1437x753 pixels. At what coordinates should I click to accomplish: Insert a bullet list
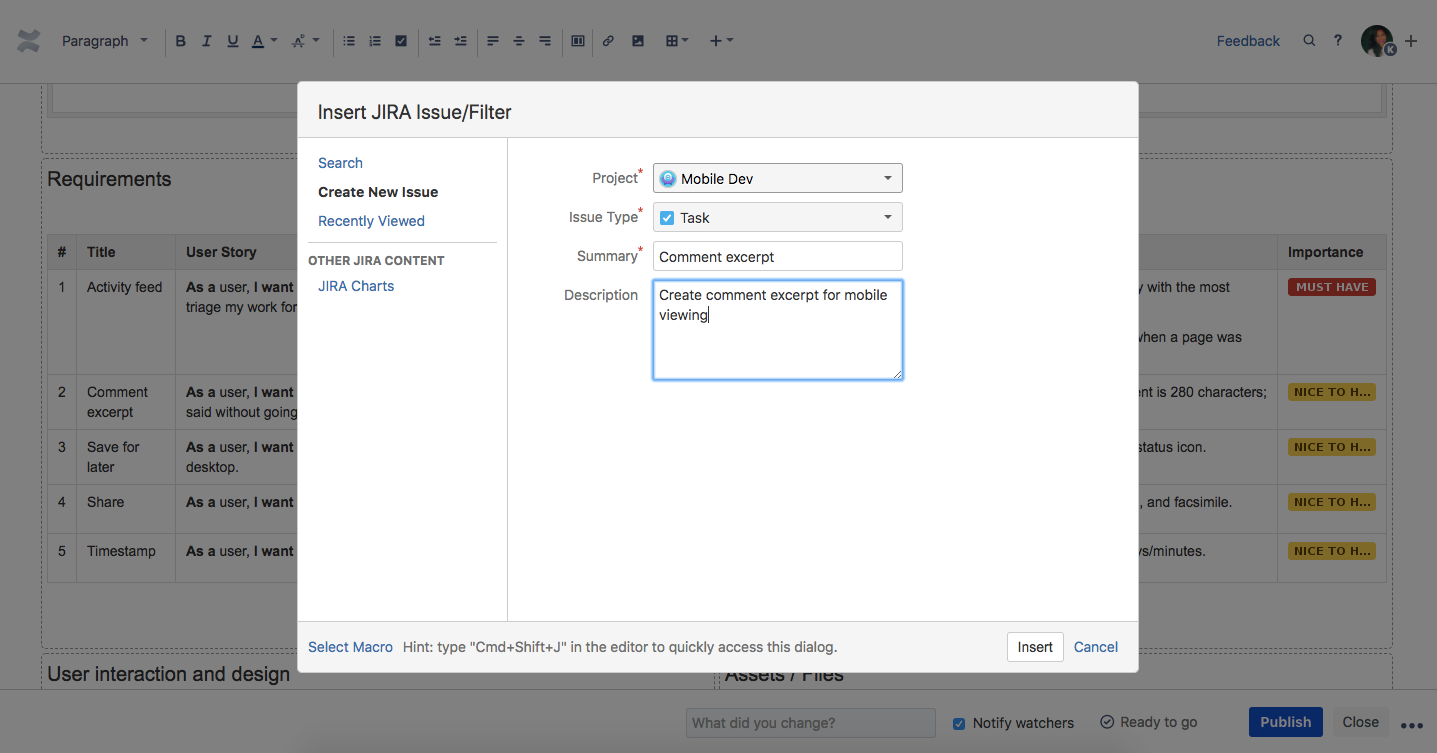click(x=349, y=41)
